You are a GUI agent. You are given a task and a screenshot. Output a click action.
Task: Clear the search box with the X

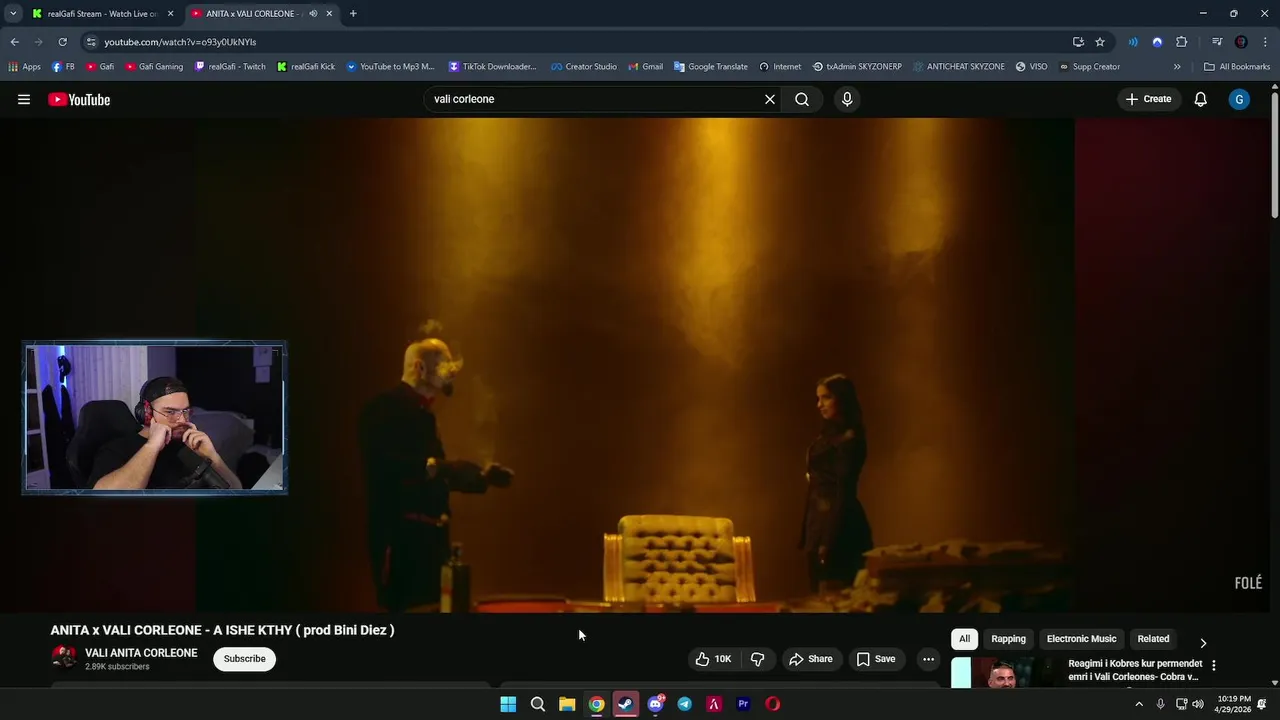pyautogui.click(x=770, y=99)
